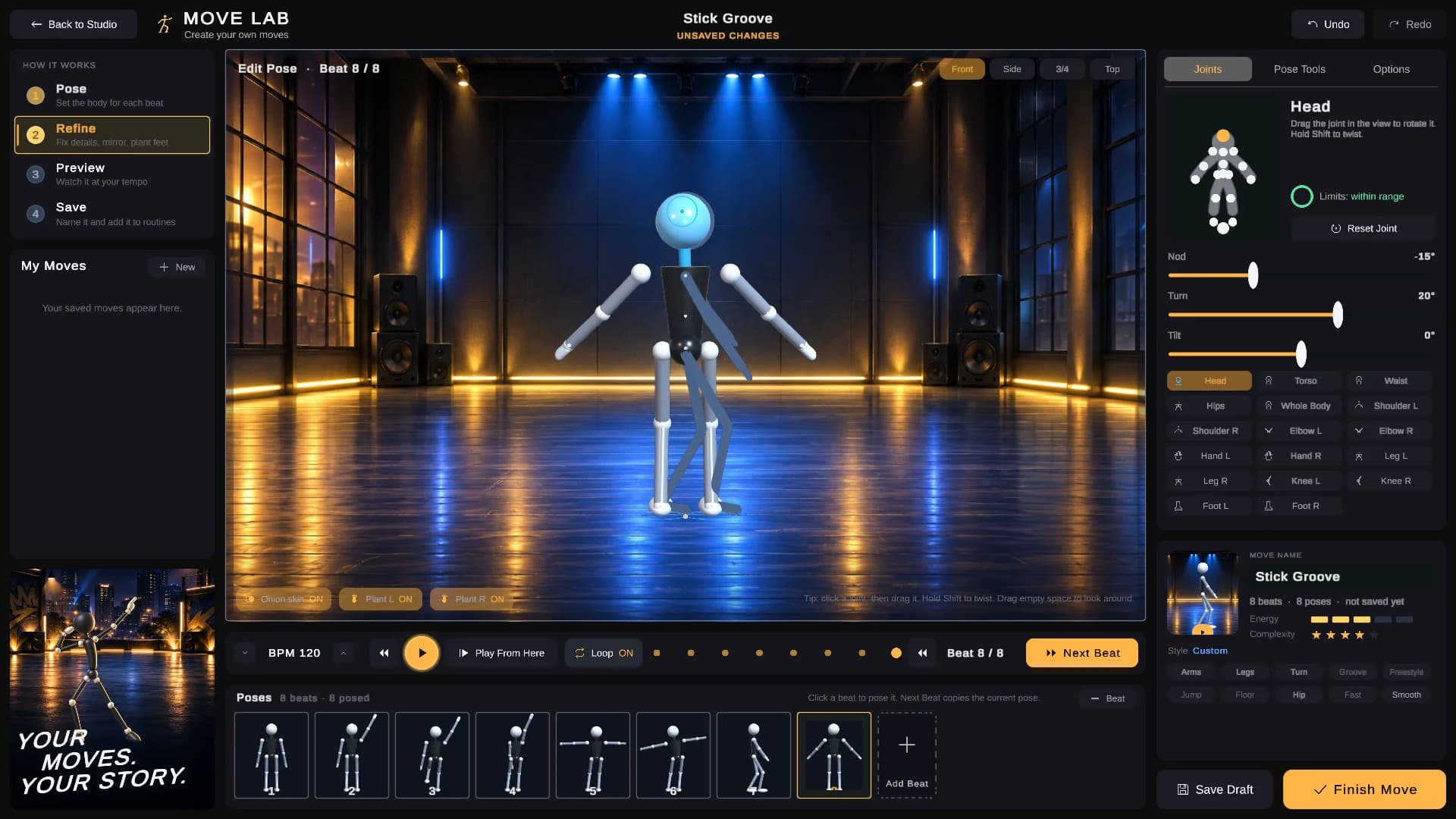
Task: Toggle Onion skin off
Action: tap(284, 599)
